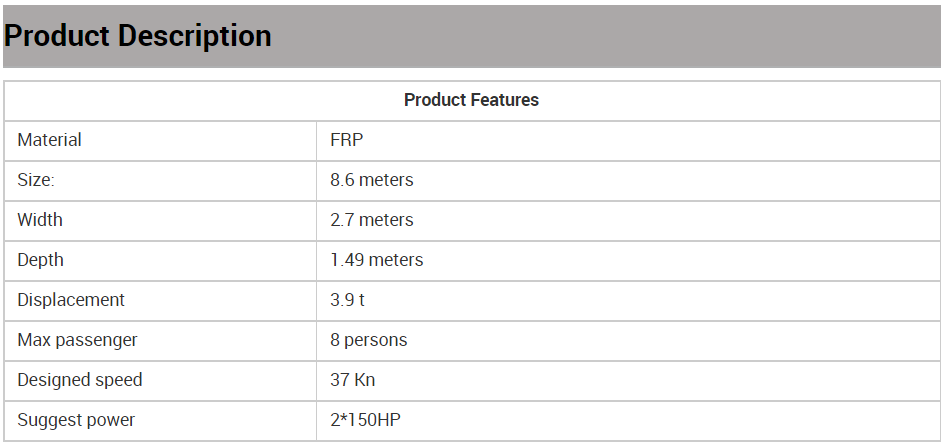
Task: Select the Suggest power label cell
Action: click(x=76, y=420)
